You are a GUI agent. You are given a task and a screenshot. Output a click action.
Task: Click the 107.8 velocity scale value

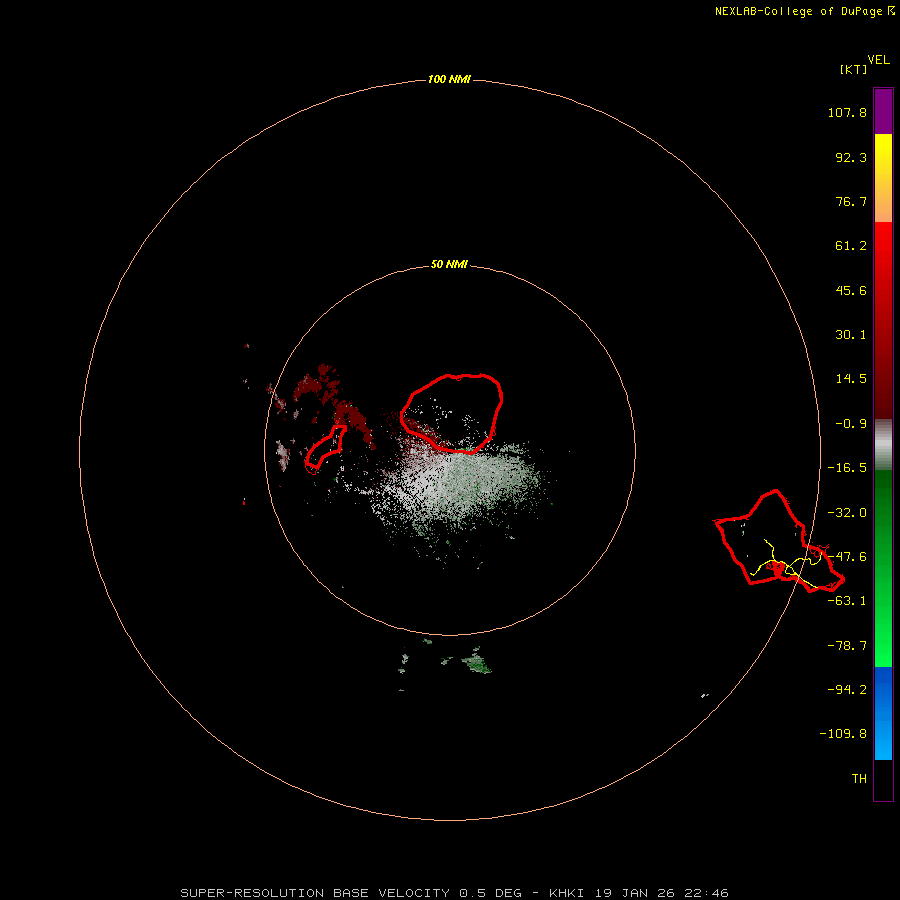tap(847, 112)
